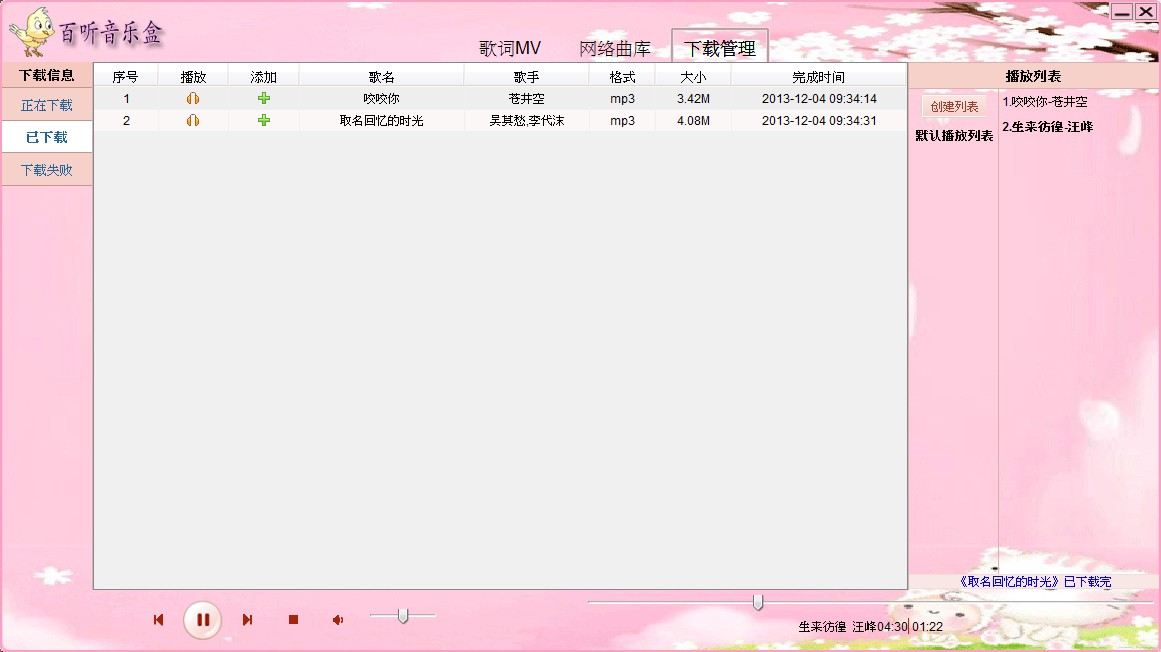This screenshot has width=1161, height=652.
Task: Select playlist item 2.生来彷徨-汪峰
Action: tap(1048, 127)
